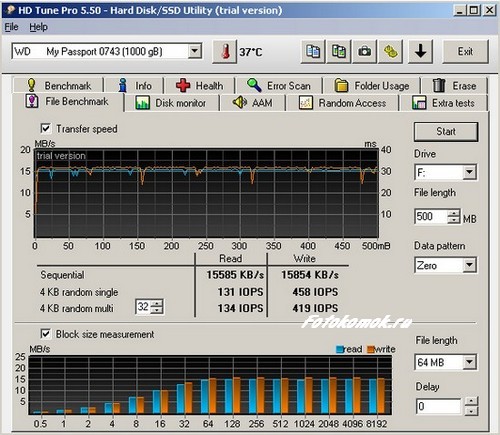Image resolution: width=500 pixels, height=435 pixels.
Task: Copy info to clipboard icon
Action: (x=313, y=52)
